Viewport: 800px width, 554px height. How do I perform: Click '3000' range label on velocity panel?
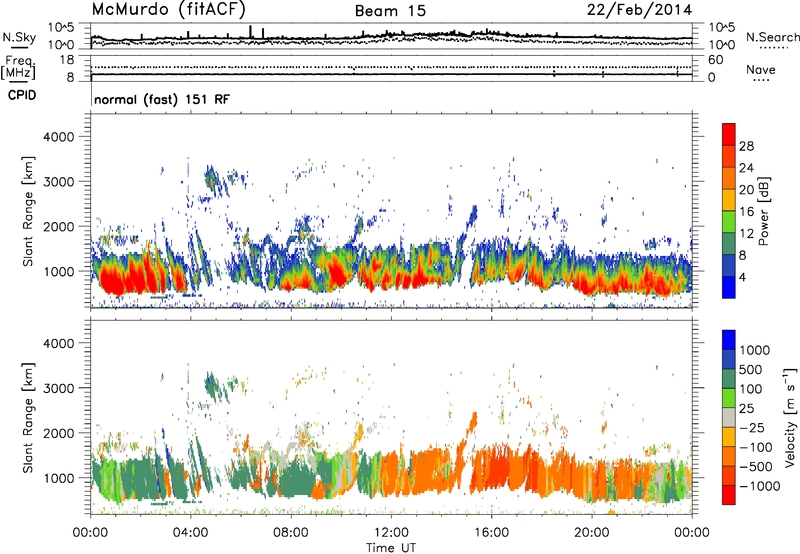tap(59, 388)
